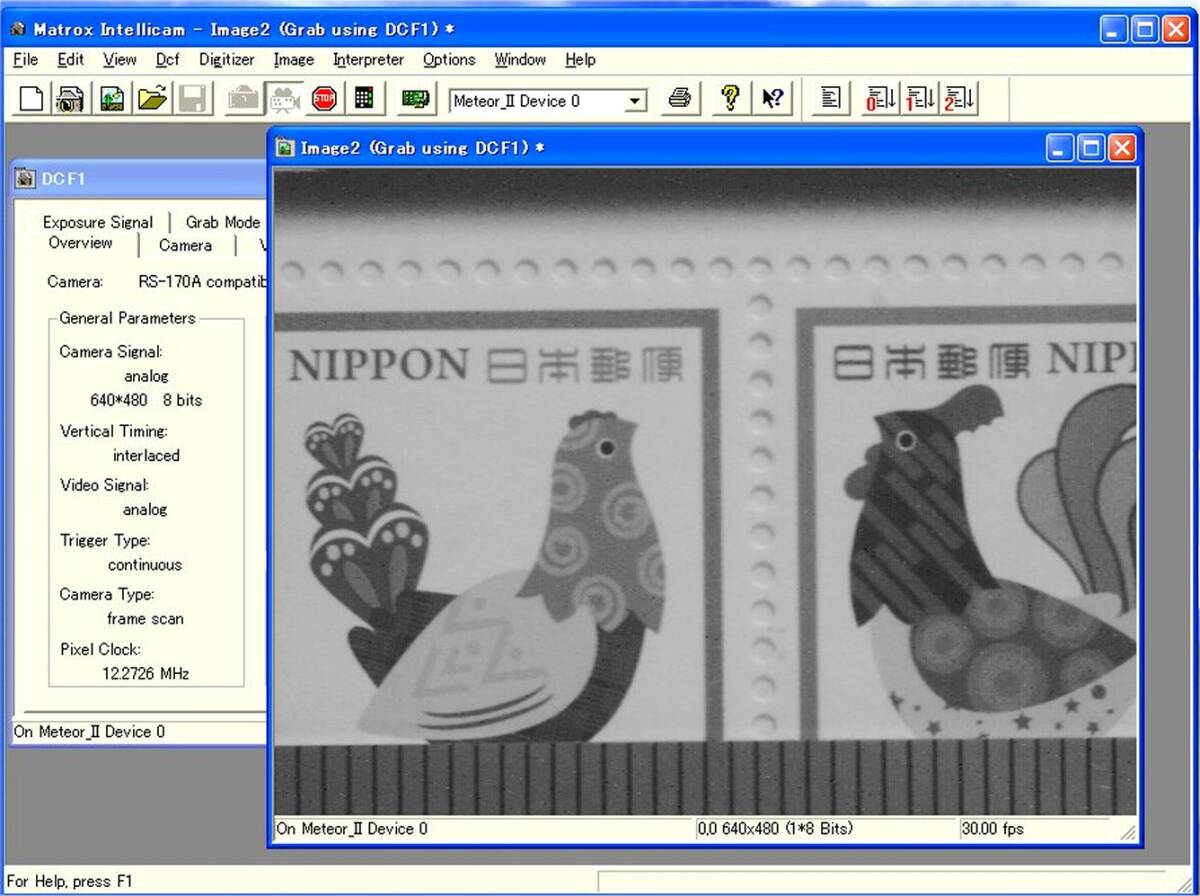Click the DCF1 window title bar
This screenshot has height=896, width=1200.
click(x=140, y=179)
